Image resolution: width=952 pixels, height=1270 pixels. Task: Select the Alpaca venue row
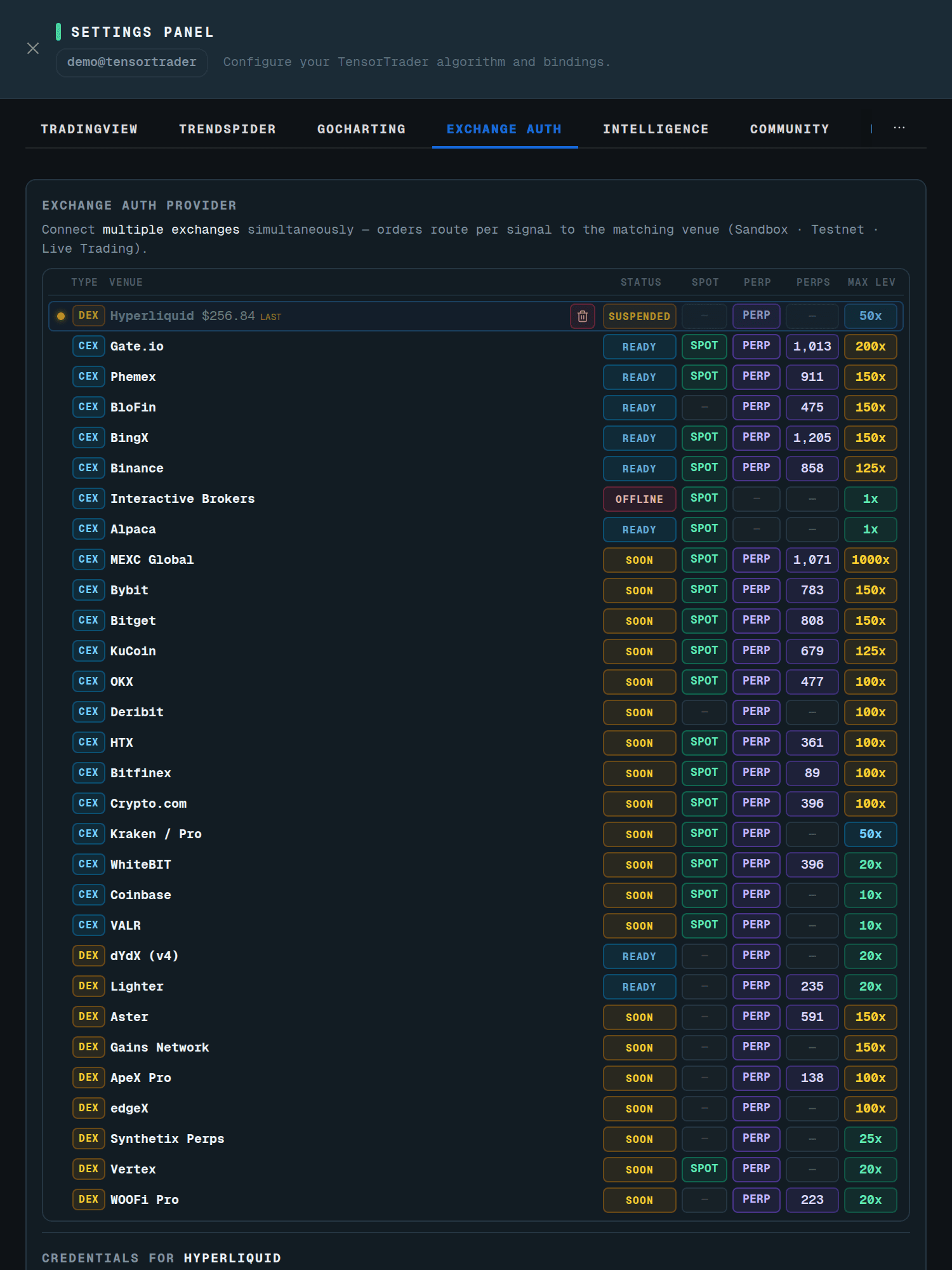pos(476,530)
